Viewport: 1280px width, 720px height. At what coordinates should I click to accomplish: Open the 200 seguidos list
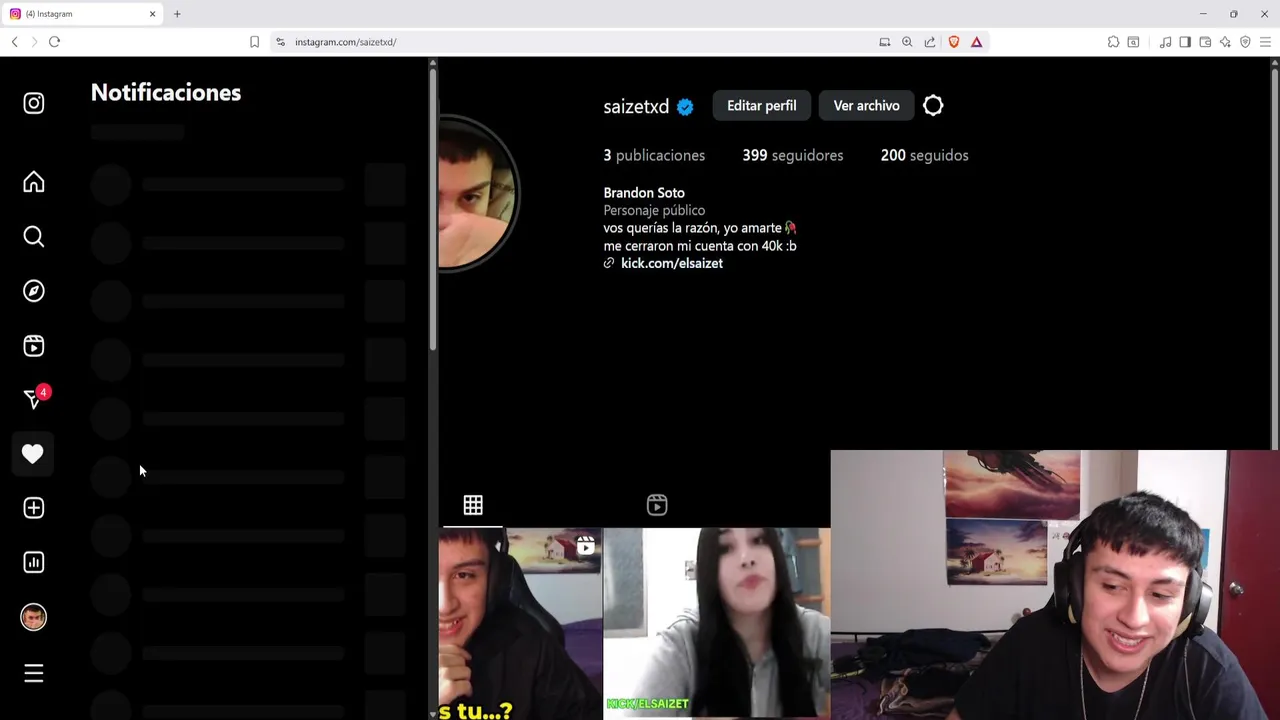[x=924, y=155]
